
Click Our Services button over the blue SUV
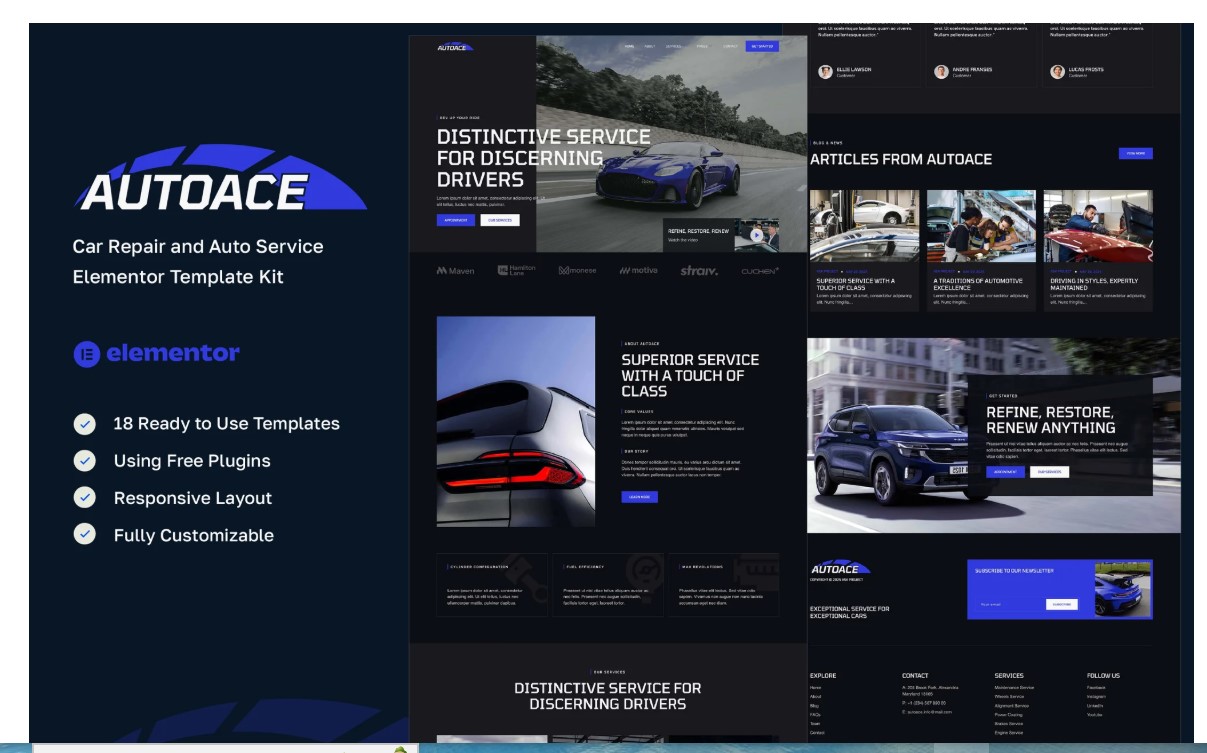click(1049, 472)
